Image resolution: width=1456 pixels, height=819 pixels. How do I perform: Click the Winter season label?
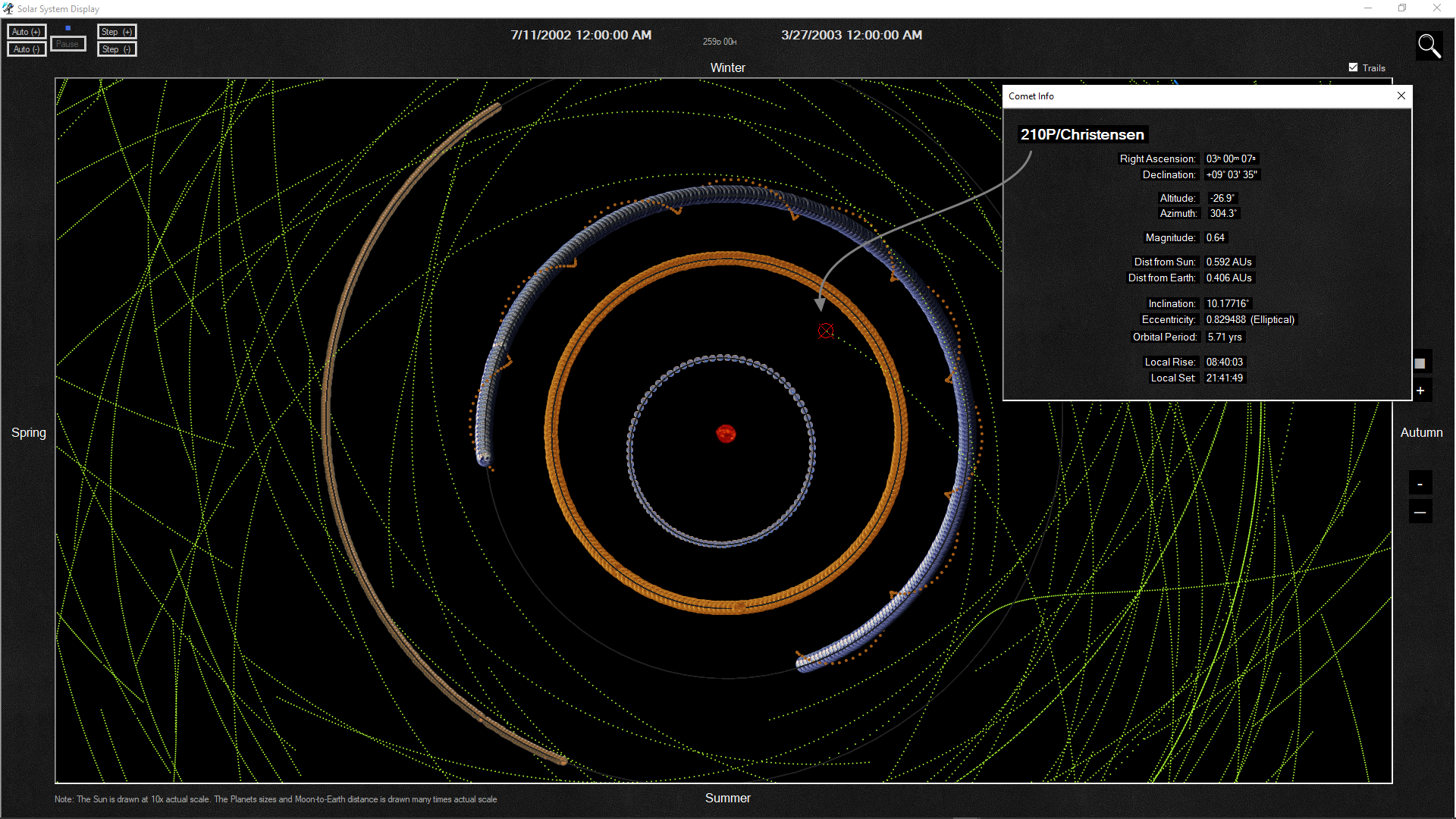pos(727,67)
